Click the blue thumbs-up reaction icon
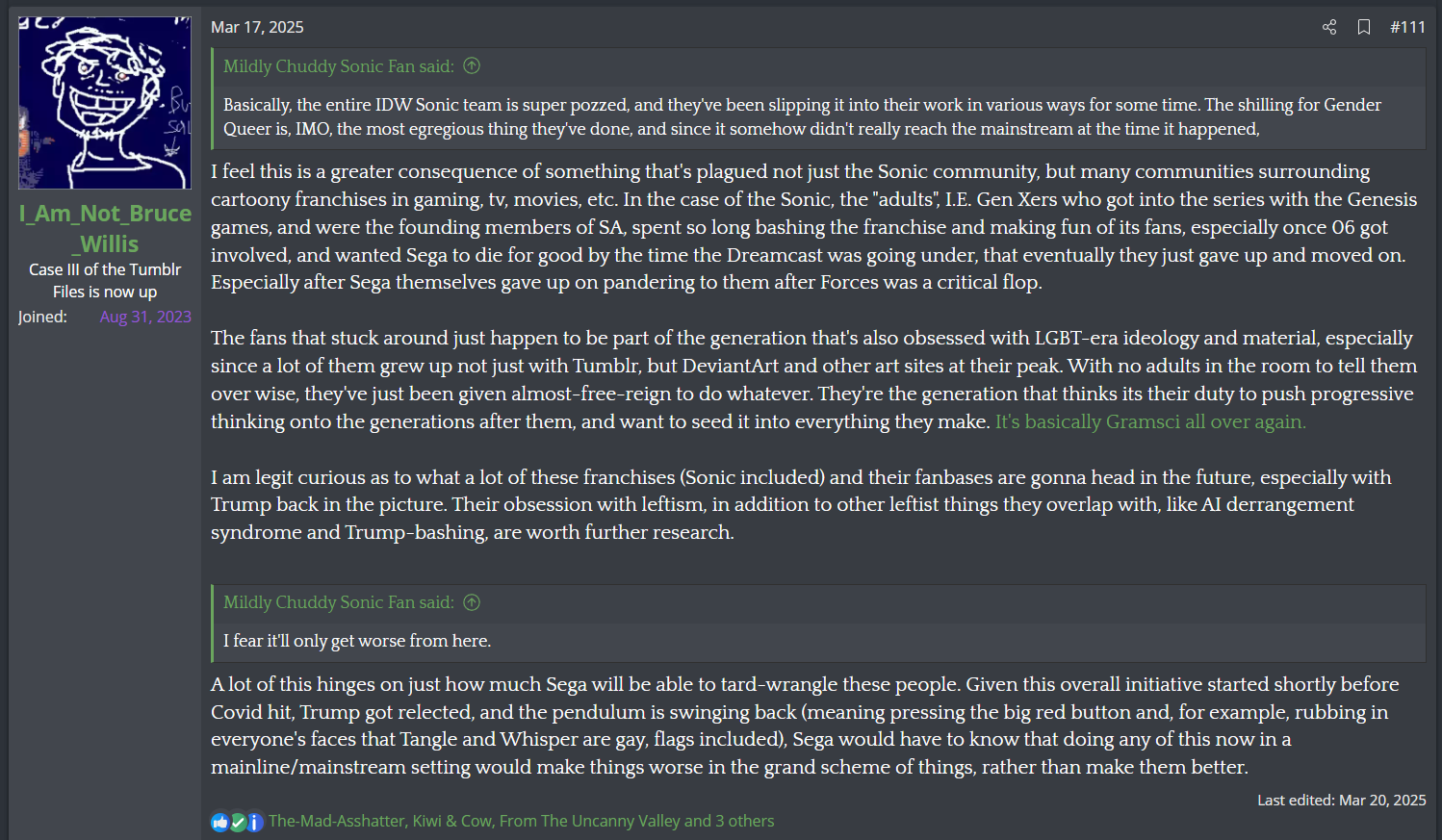The height and width of the screenshot is (840, 1442). (x=220, y=822)
